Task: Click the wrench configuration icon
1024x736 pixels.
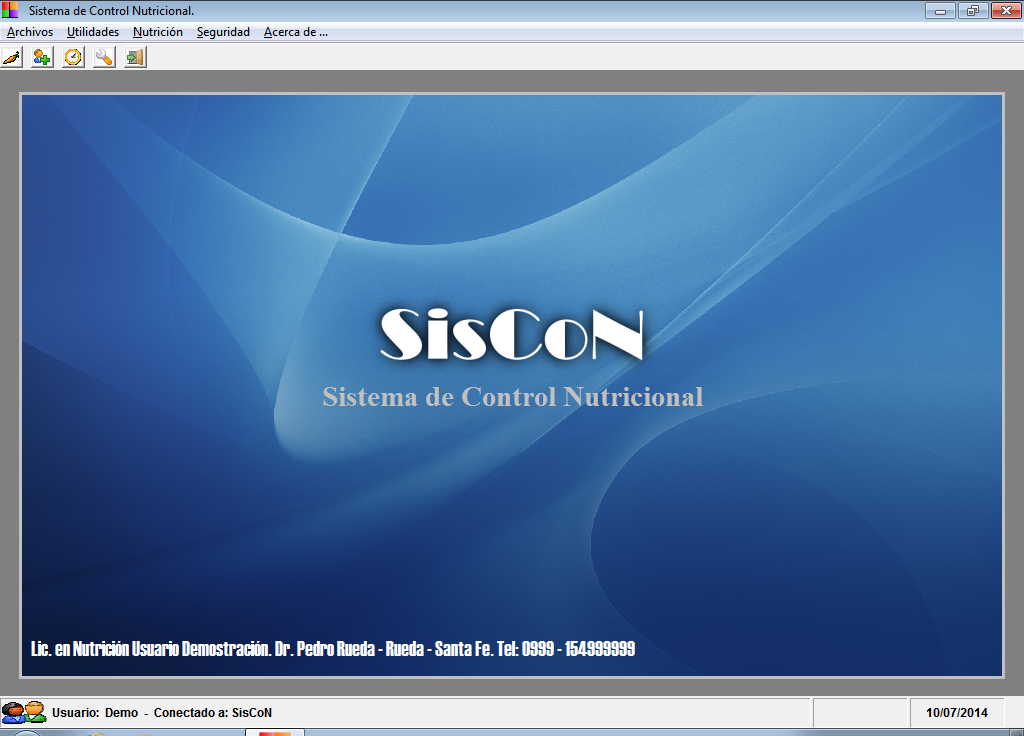Action: [101, 57]
